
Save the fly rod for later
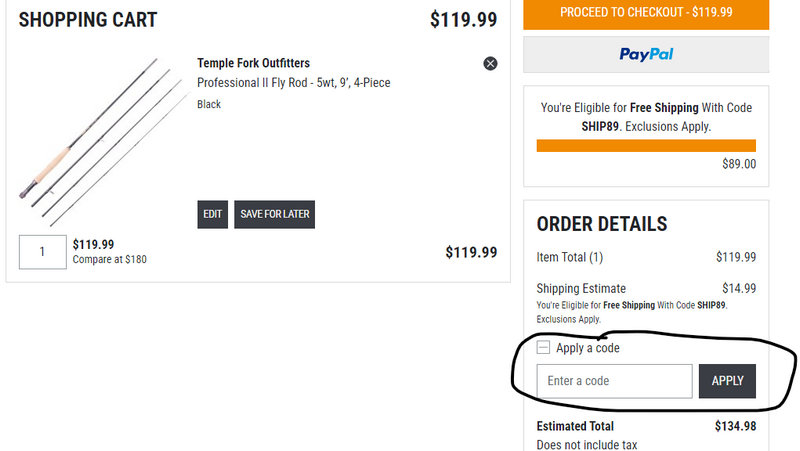pos(274,214)
